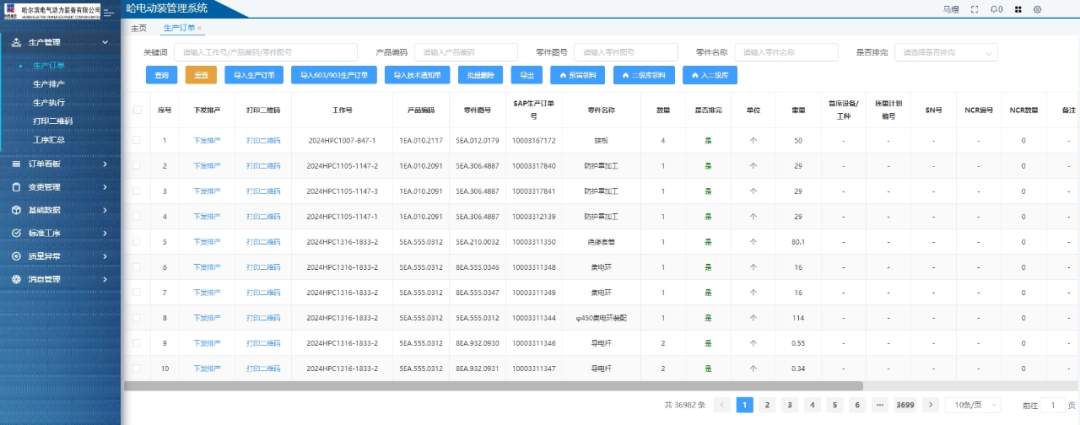Tick the select-all checkbox in table header
The width and height of the screenshot is (1080, 425).
pyautogui.click(x=137, y=111)
